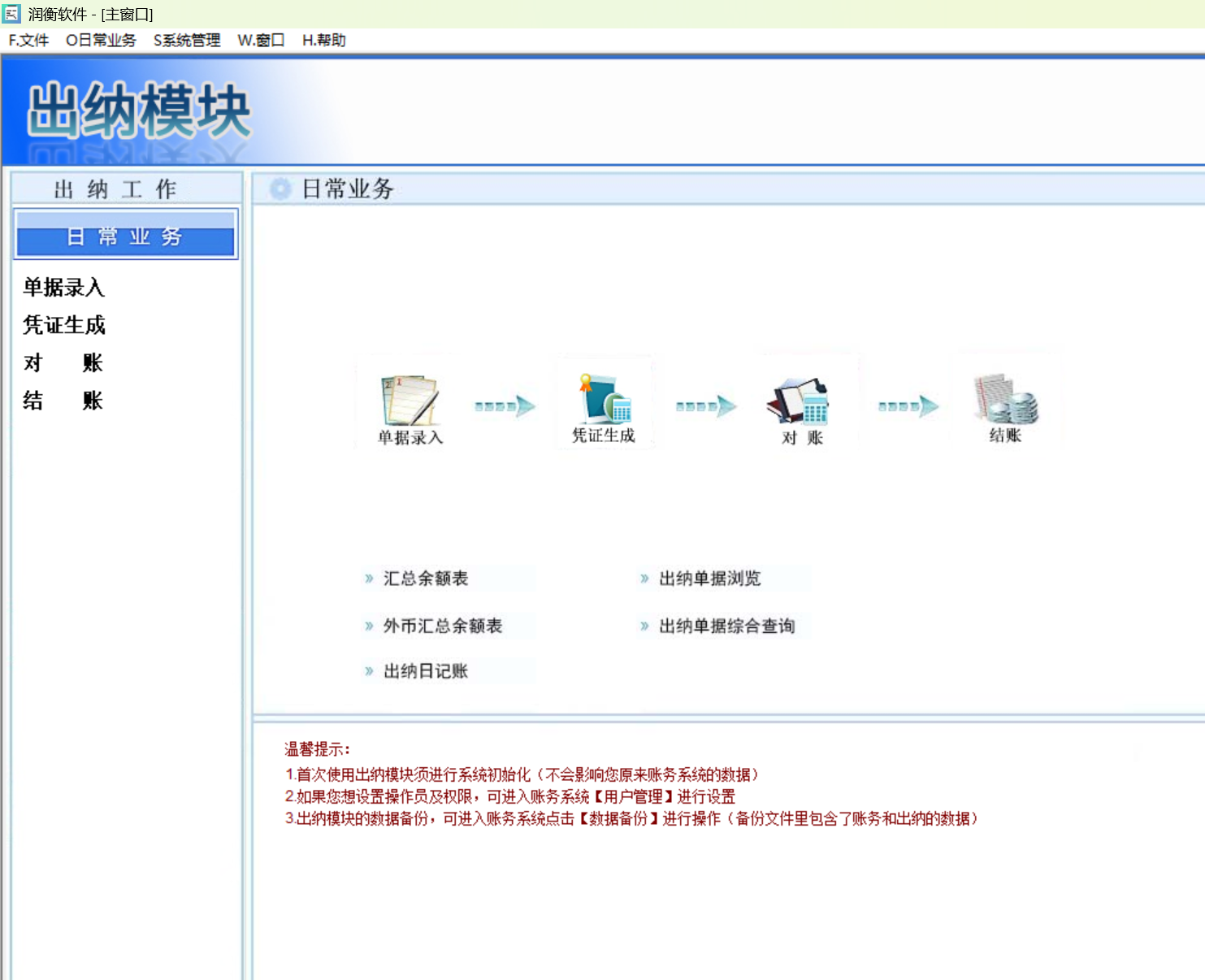This screenshot has height=980, width=1205.
Task: Open the 出纳单据综合查询 link
Action: coord(727,626)
